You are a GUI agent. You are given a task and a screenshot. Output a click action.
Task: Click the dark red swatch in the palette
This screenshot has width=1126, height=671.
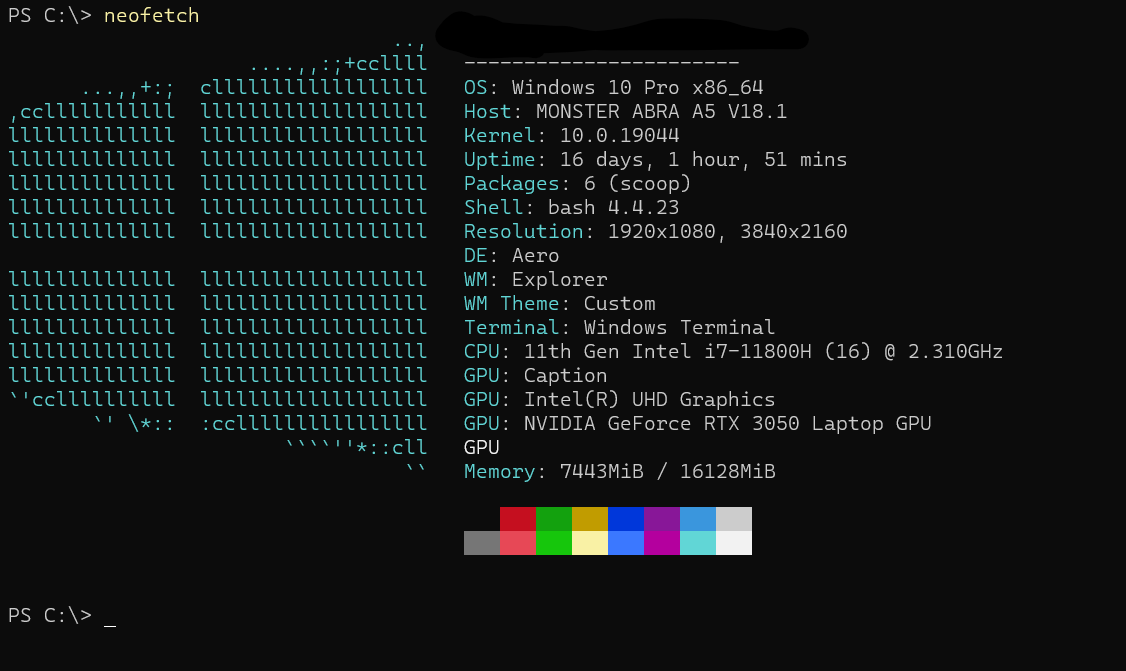(518, 519)
